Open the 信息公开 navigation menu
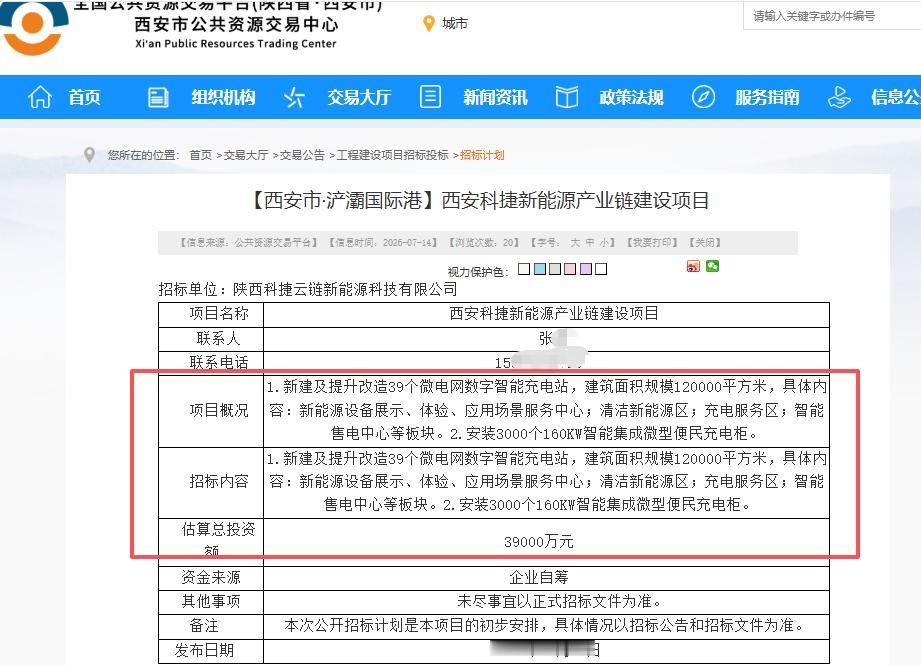The image size is (921, 666). (896, 97)
